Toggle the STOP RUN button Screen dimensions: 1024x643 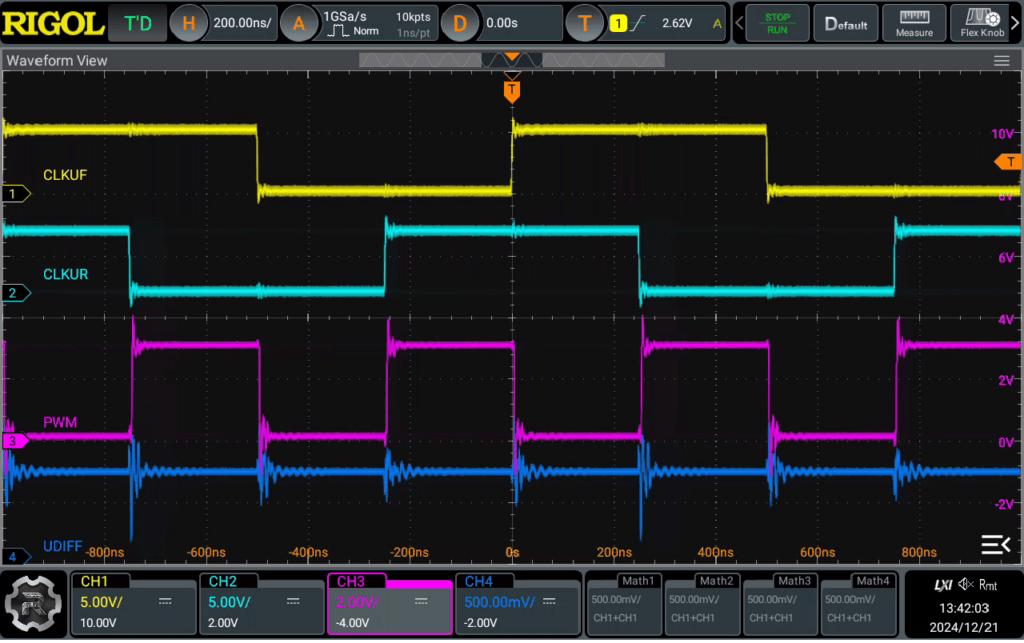(x=777, y=23)
